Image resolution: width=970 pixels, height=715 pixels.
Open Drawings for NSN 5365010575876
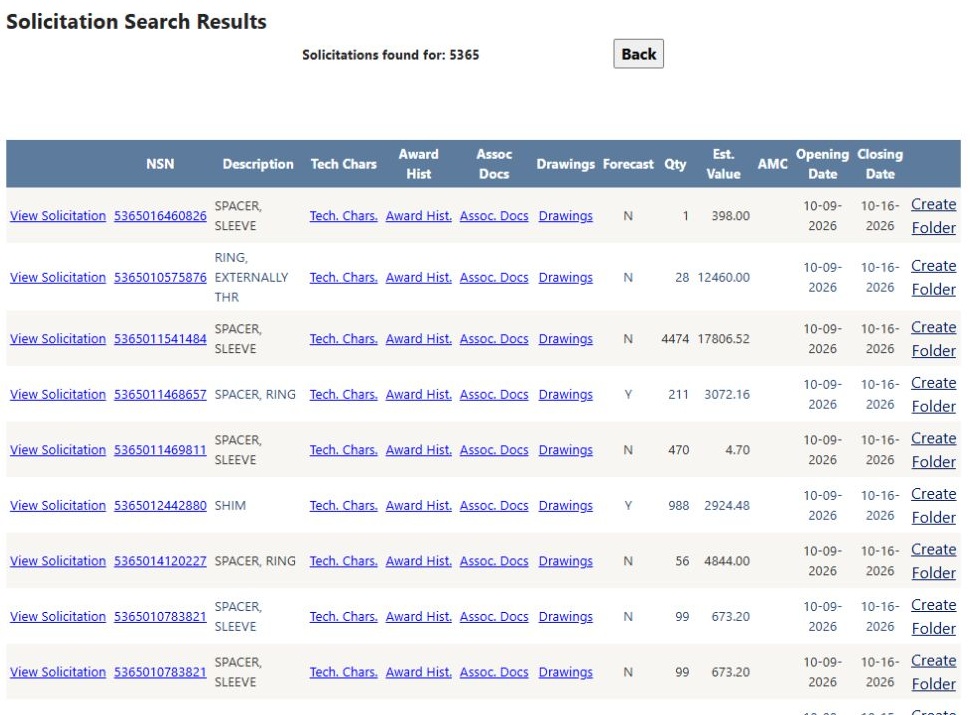565,277
